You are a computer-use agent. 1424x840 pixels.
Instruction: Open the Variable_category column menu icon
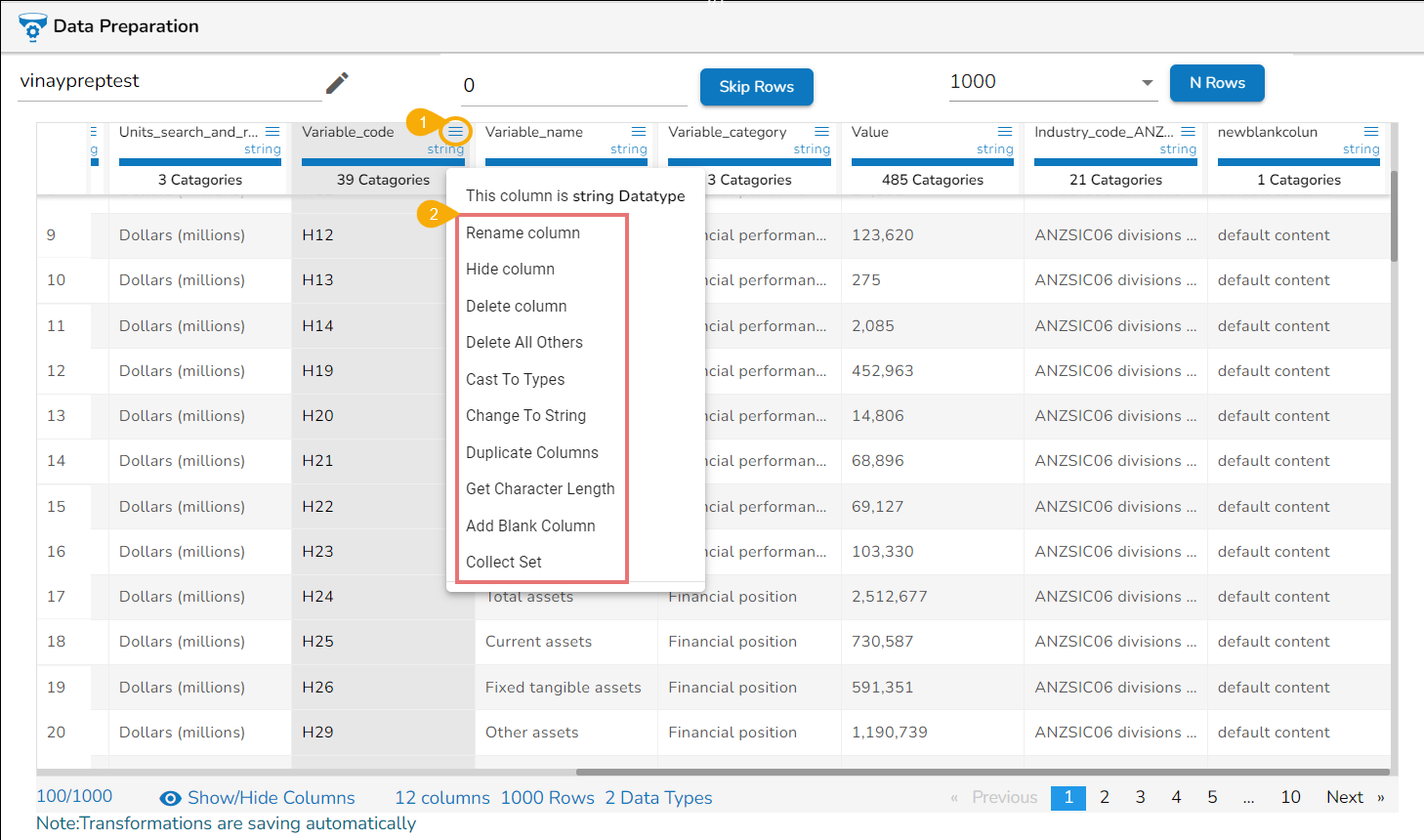click(x=822, y=132)
